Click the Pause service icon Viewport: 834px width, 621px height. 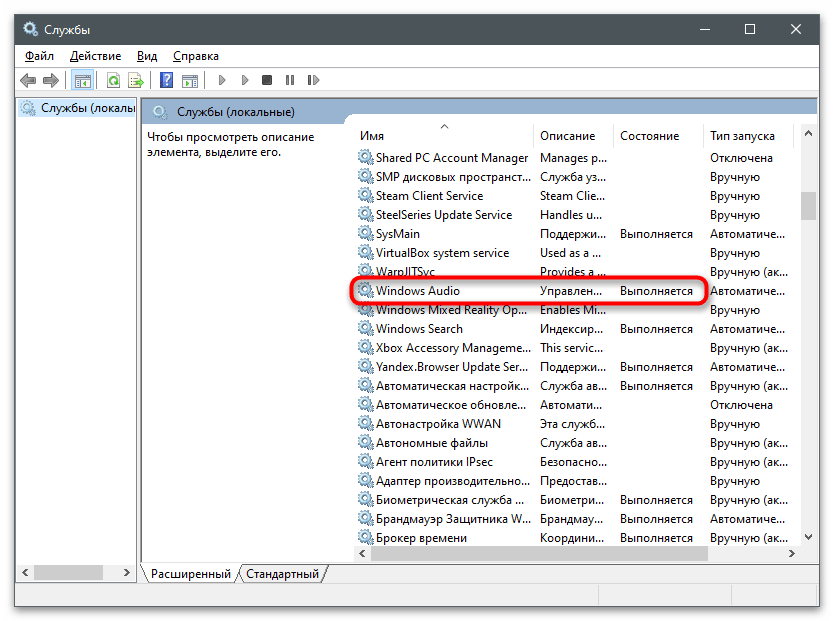[x=290, y=80]
